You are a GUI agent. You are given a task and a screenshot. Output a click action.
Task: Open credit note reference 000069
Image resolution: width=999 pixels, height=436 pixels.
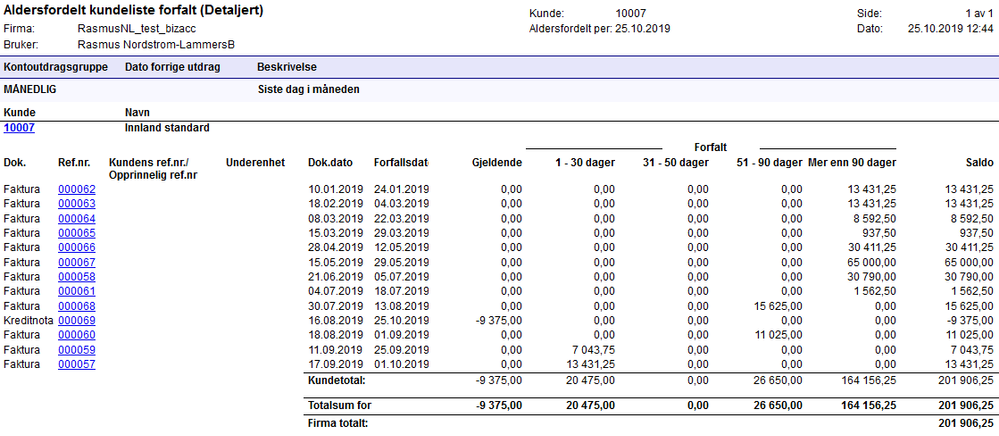pyautogui.click(x=76, y=320)
